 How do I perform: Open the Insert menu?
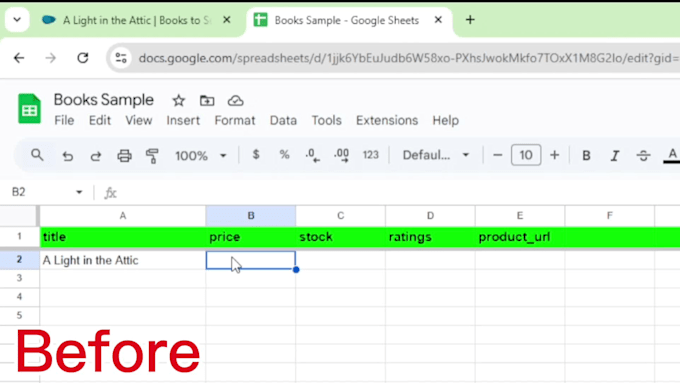tap(183, 120)
